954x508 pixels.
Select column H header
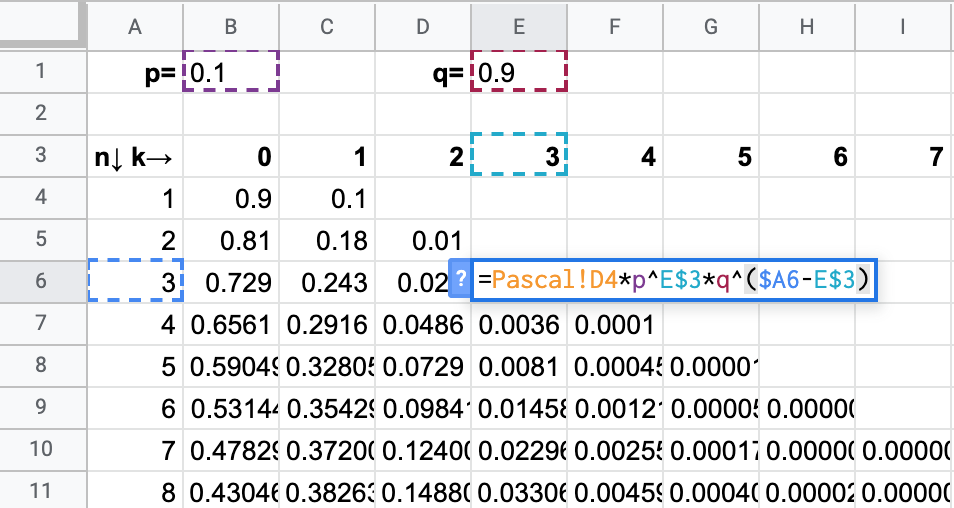tap(807, 28)
